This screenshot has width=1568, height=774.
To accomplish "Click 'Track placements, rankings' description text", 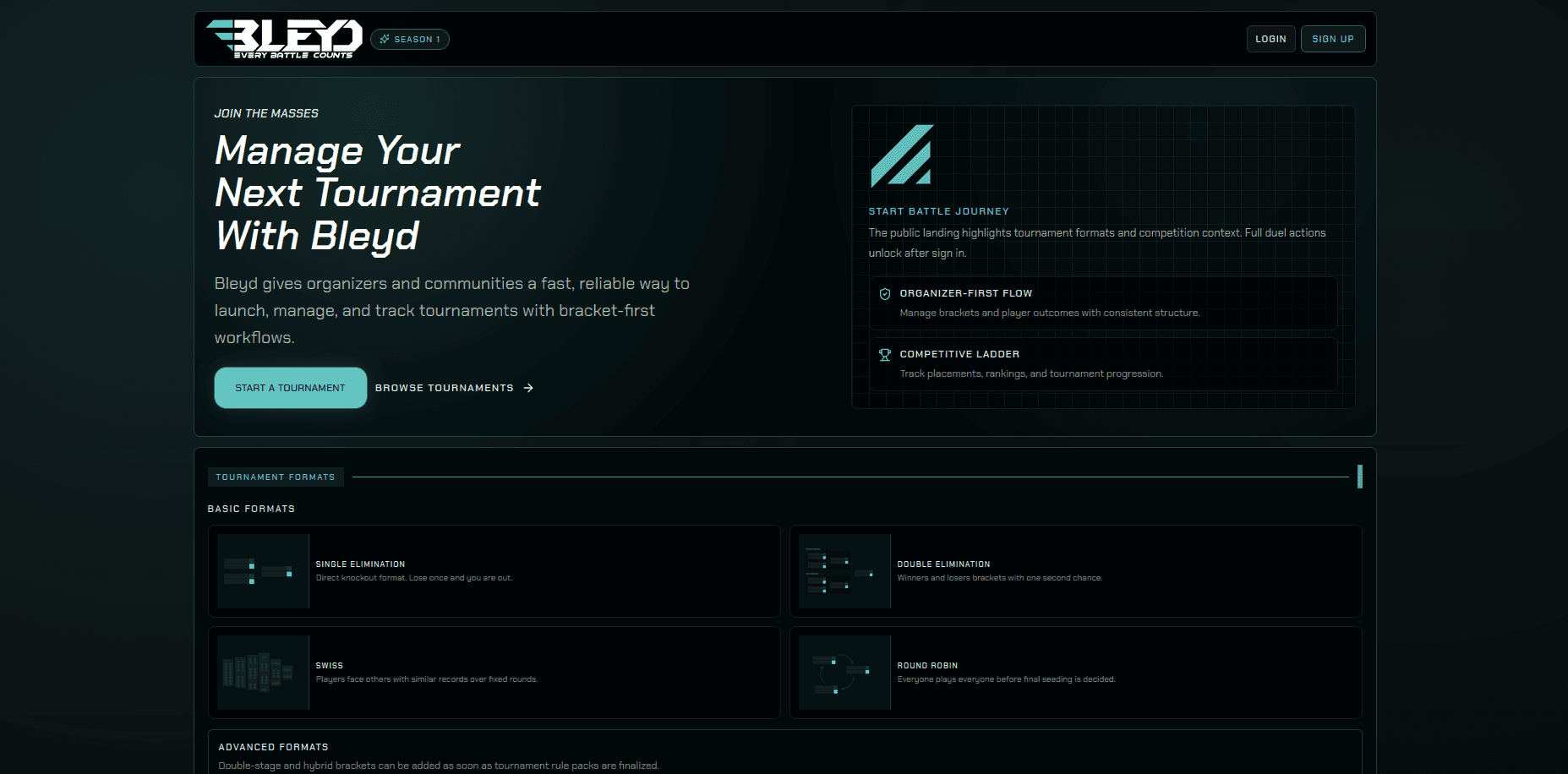I will [1031, 373].
